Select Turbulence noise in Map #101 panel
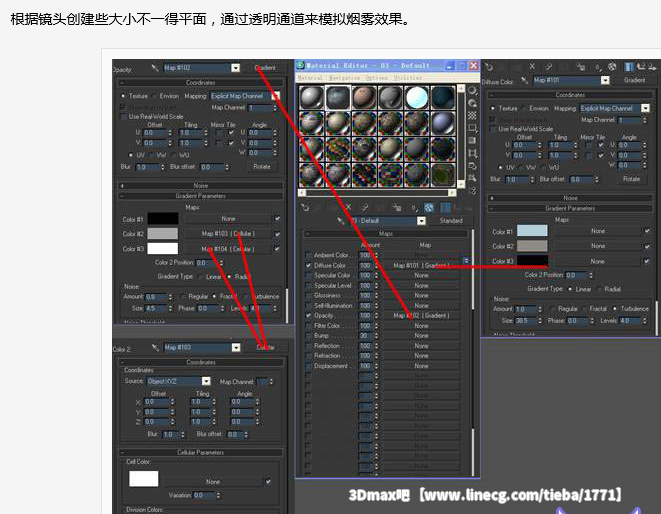The height and width of the screenshot is (514, 661). pyautogui.click(x=615, y=309)
